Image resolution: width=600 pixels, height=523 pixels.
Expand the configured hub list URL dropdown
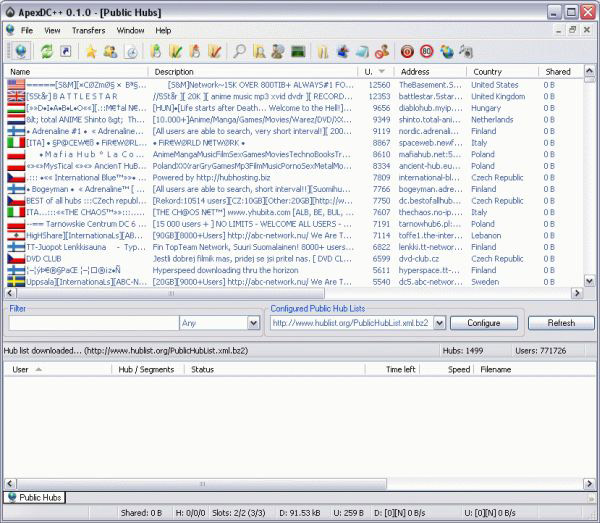click(439, 323)
